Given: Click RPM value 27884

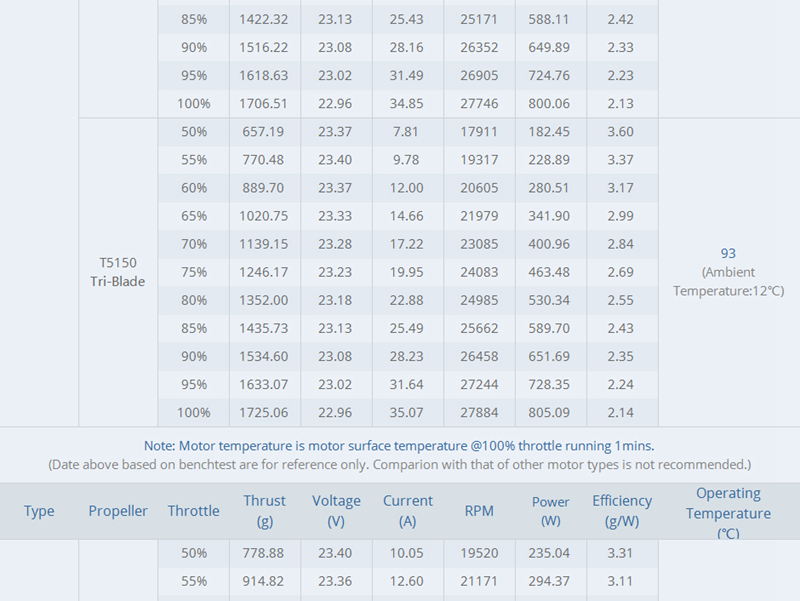Looking at the screenshot, I should point(479,412).
